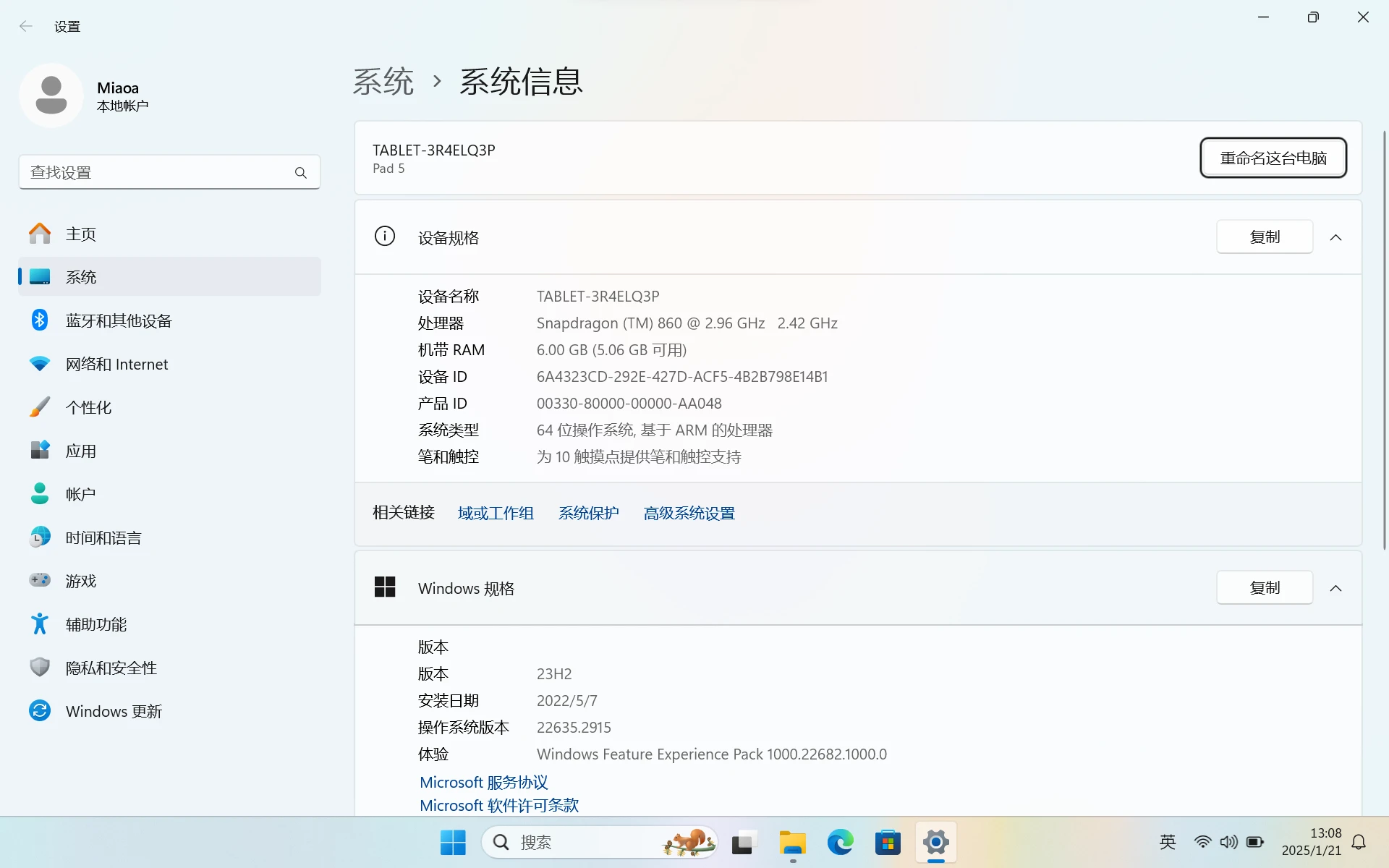Screen dimensions: 1389x868
Task: Click 重命名这台电脑 button
Action: click(1273, 158)
